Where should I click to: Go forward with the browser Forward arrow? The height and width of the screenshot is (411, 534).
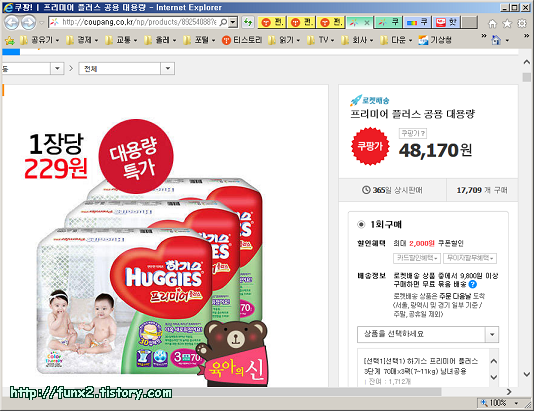coord(28,22)
